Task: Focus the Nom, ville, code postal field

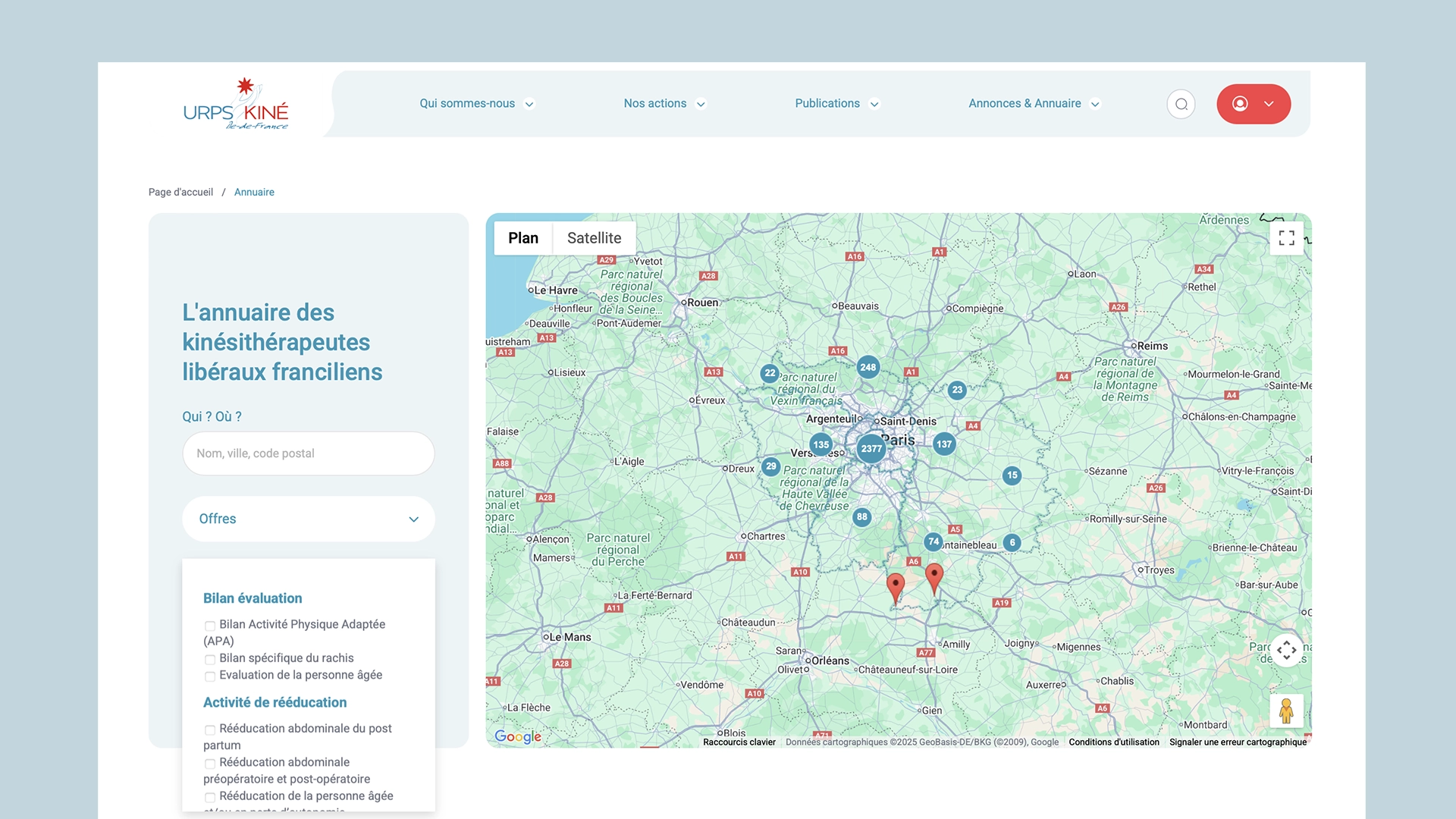Action: pyautogui.click(x=308, y=453)
